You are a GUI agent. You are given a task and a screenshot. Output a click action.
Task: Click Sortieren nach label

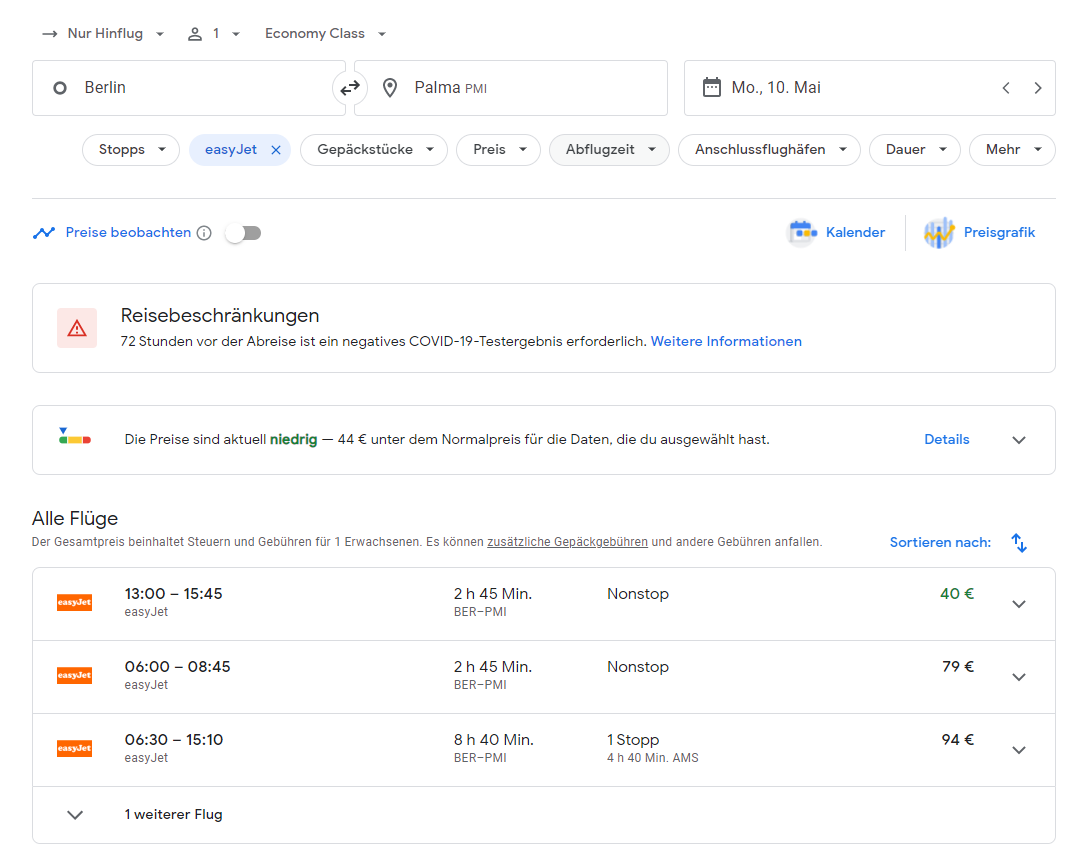(x=940, y=543)
